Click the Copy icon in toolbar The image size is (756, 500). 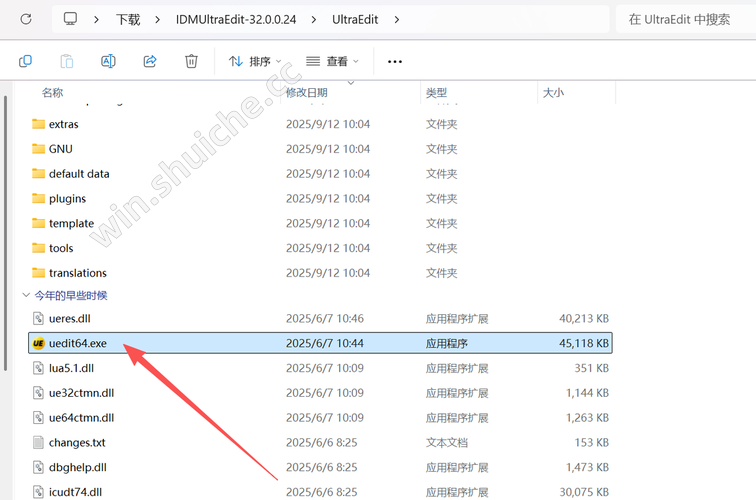[x=25, y=61]
